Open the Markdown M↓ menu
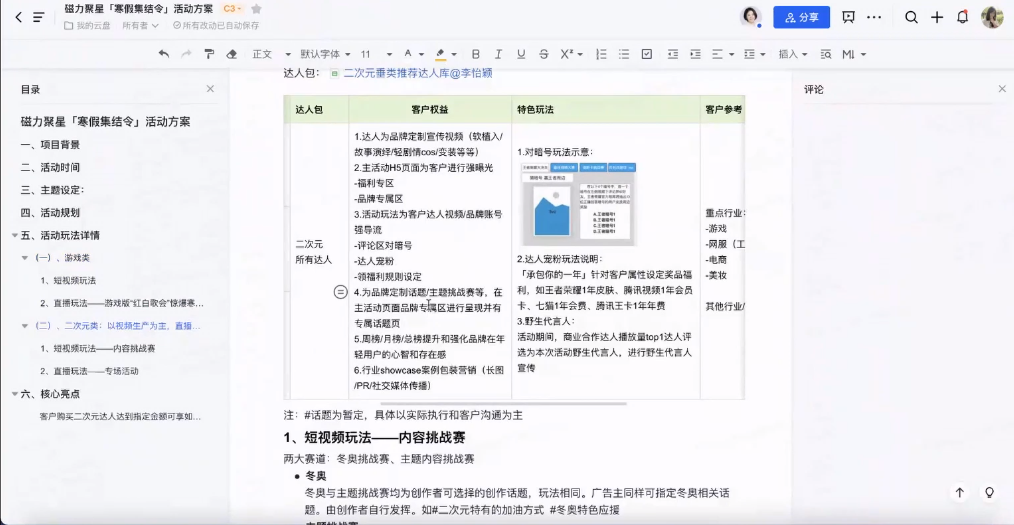The width and height of the screenshot is (1014, 525). pyautogui.click(x=854, y=54)
